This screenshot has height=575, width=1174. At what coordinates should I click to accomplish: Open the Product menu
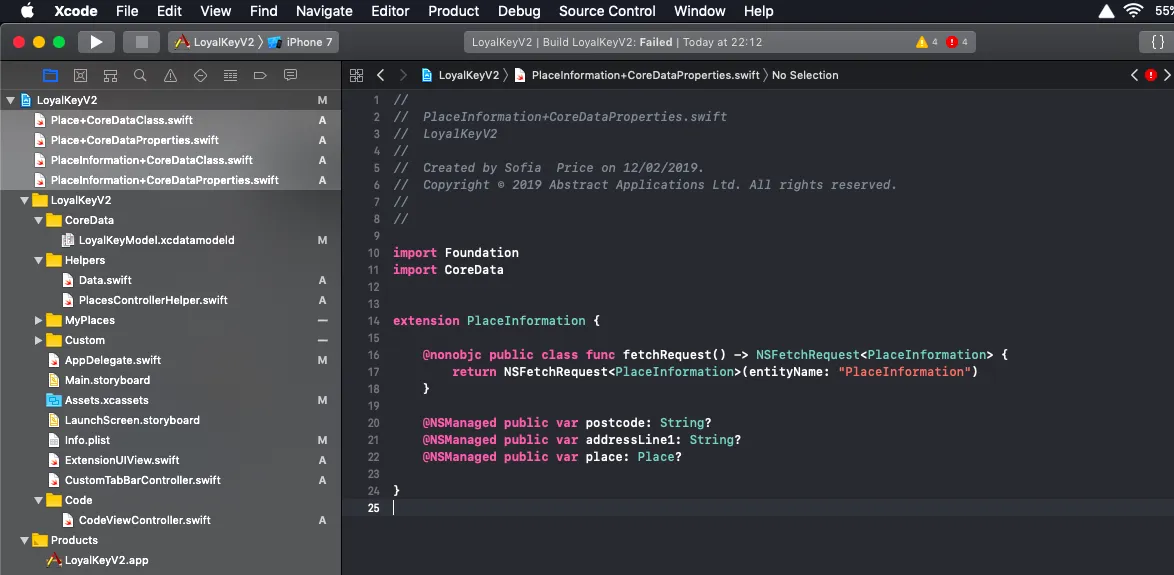point(453,10)
